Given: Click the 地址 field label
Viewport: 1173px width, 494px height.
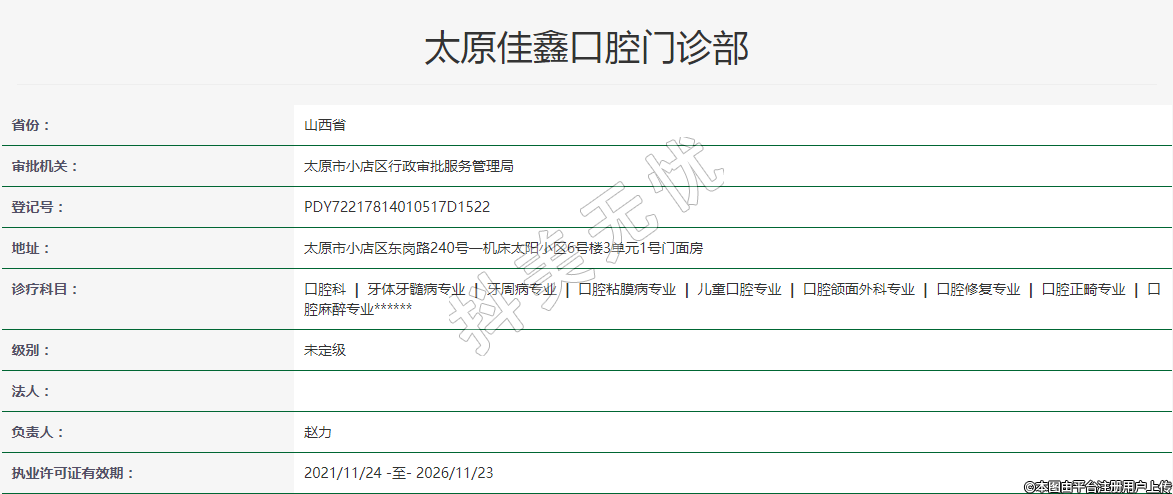Looking at the screenshot, I should coord(30,248).
